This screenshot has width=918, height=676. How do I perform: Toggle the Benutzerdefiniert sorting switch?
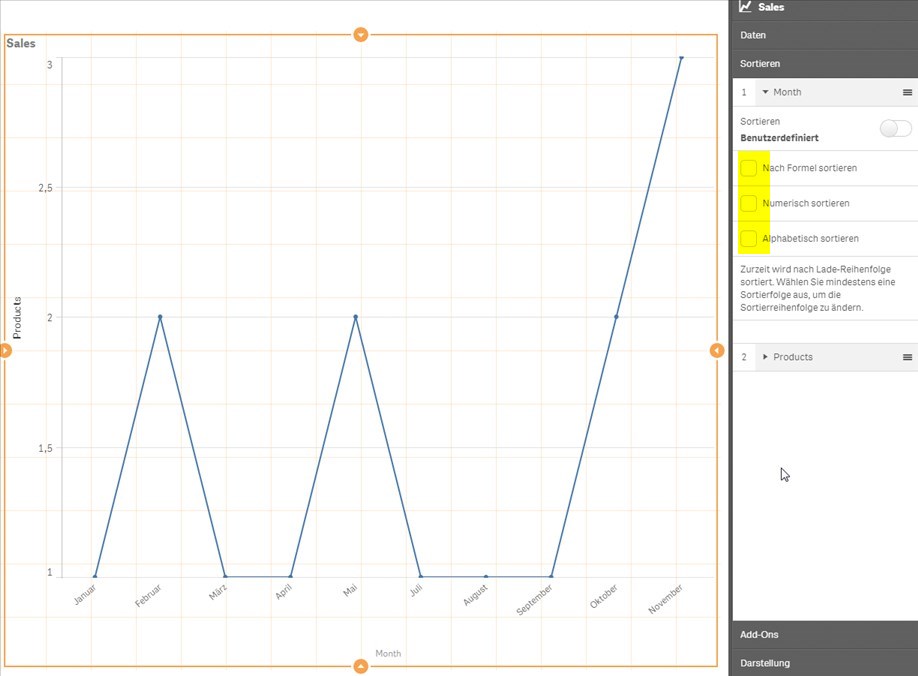[895, 128]
